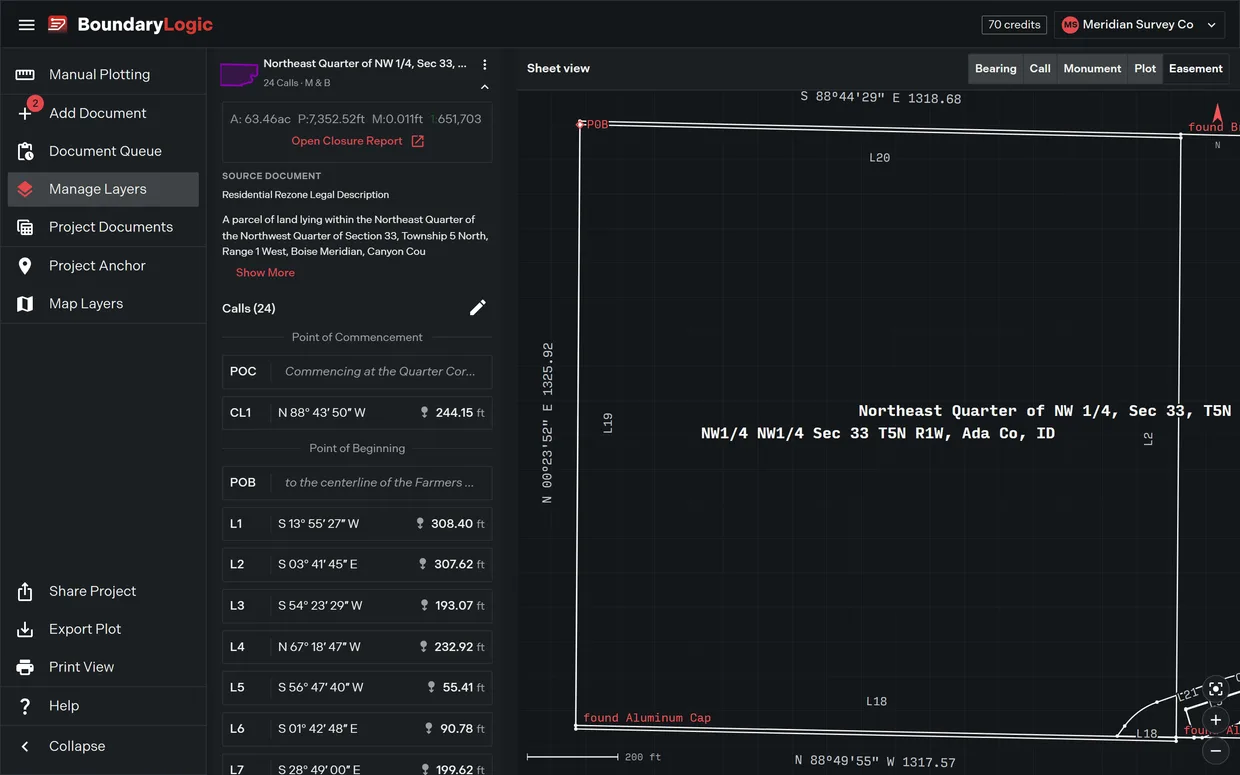The width and height of the screenshot is (1240, 775).
Task: Click Export Plot
Action: click(103, 630)
